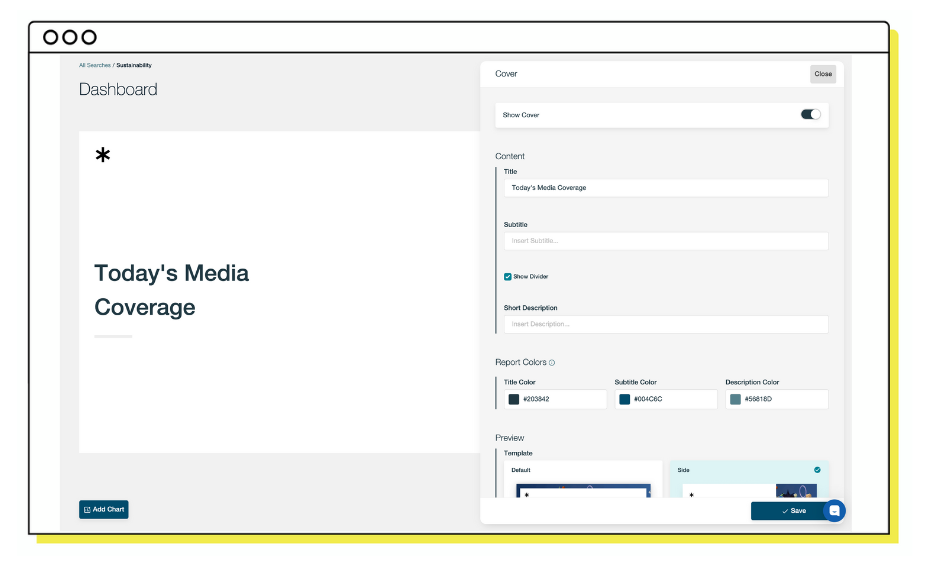The width and height of the screenshot is (929, 566).
Task: Toggle the Show Cover switch
Action: pos(810,115)
